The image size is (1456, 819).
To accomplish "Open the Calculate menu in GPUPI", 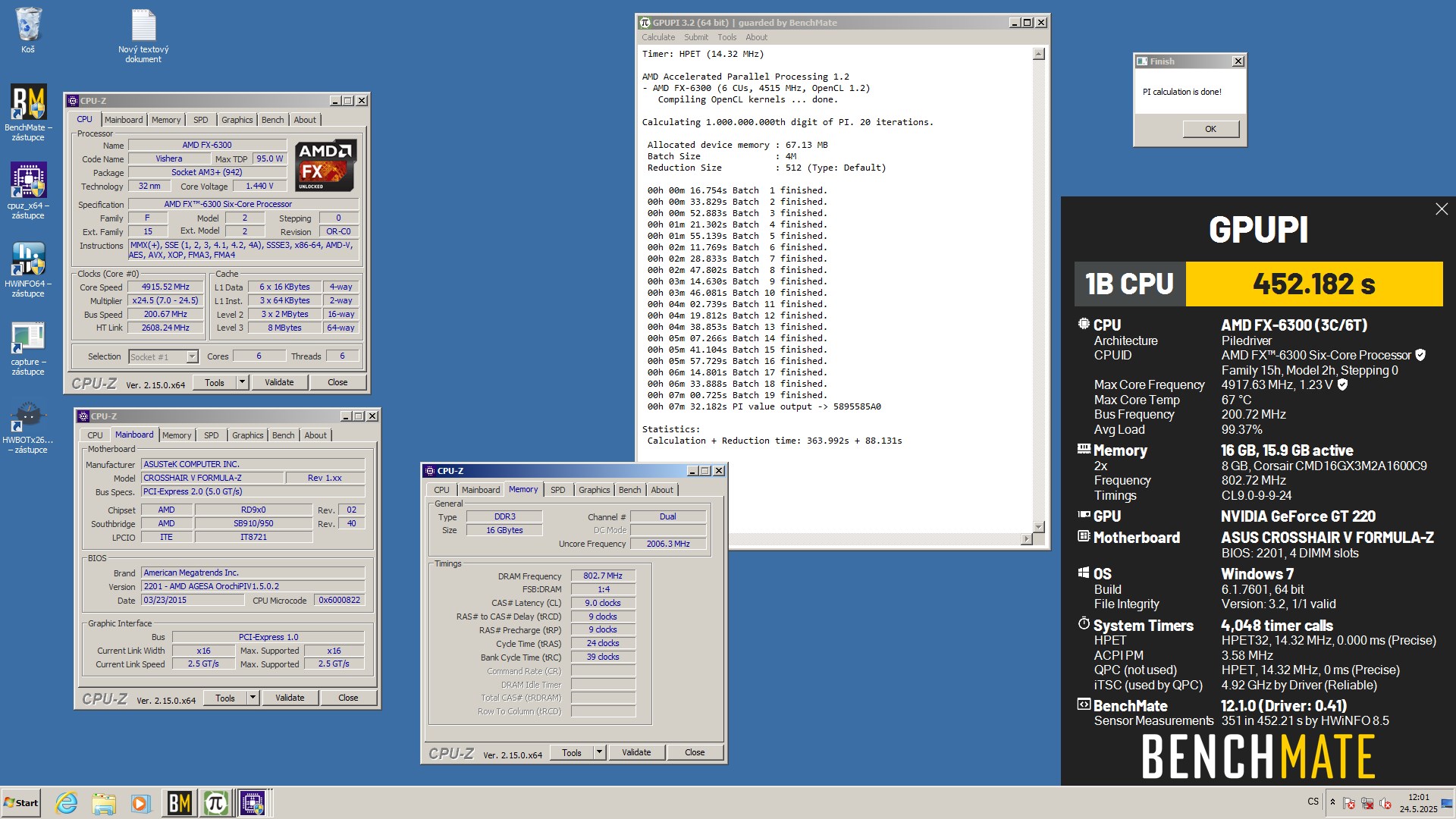I will point(658,37).
